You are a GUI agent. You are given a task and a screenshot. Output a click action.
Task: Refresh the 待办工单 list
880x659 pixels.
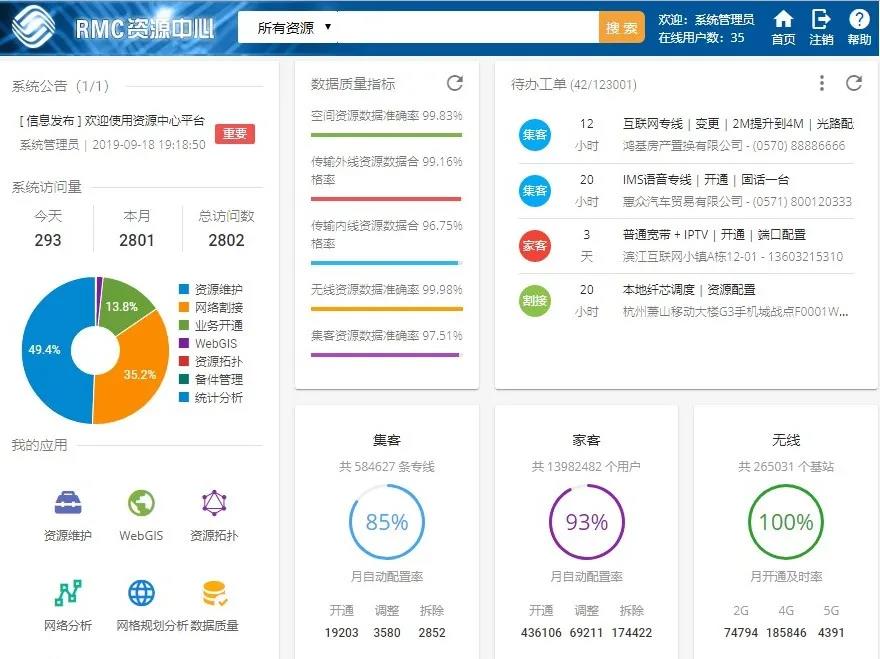(853, 83)
